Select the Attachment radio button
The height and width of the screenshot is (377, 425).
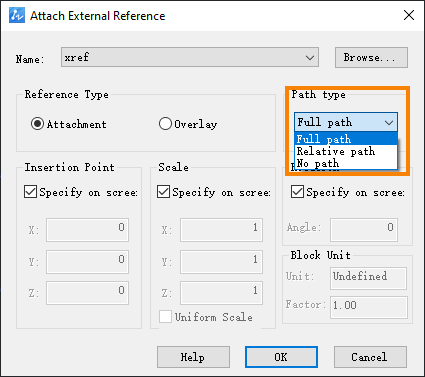[37, 124]
